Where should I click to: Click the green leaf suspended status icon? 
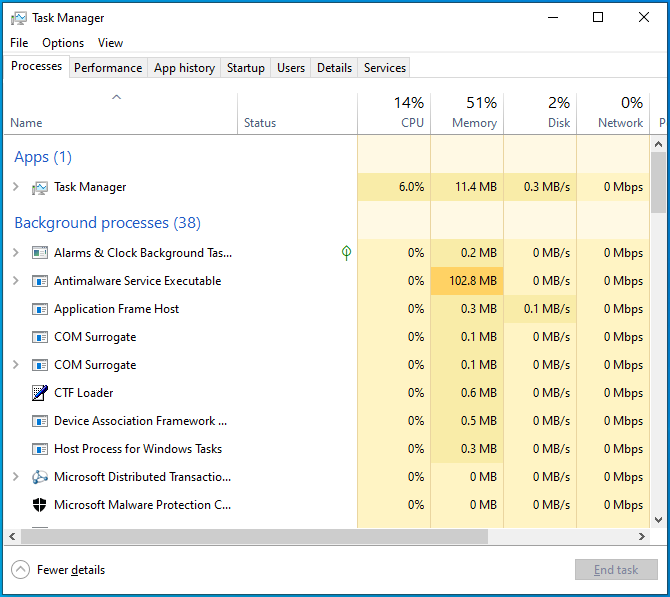(347, 253)
